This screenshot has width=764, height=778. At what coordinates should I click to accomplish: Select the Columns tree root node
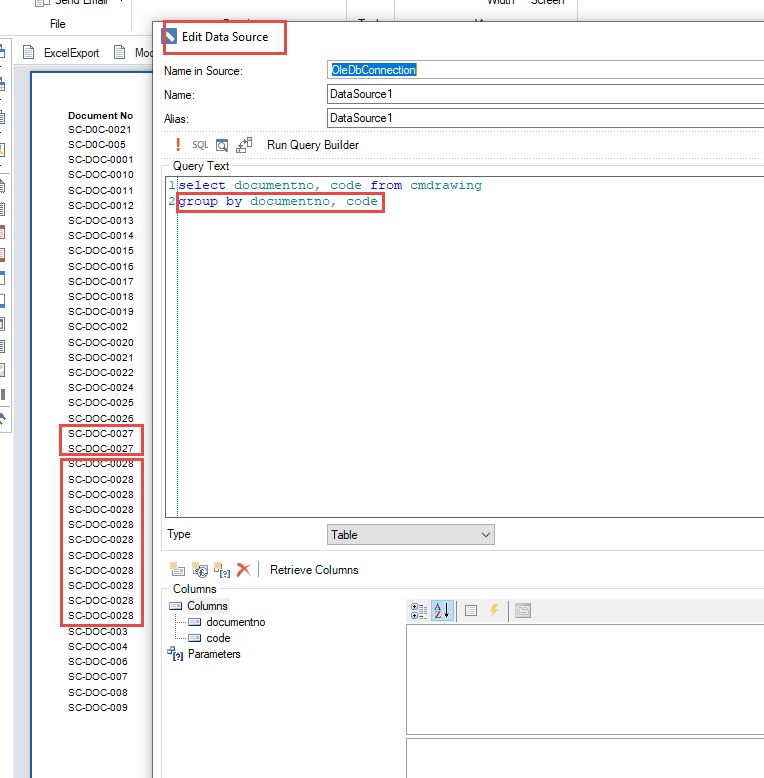(x=207, y=606)
